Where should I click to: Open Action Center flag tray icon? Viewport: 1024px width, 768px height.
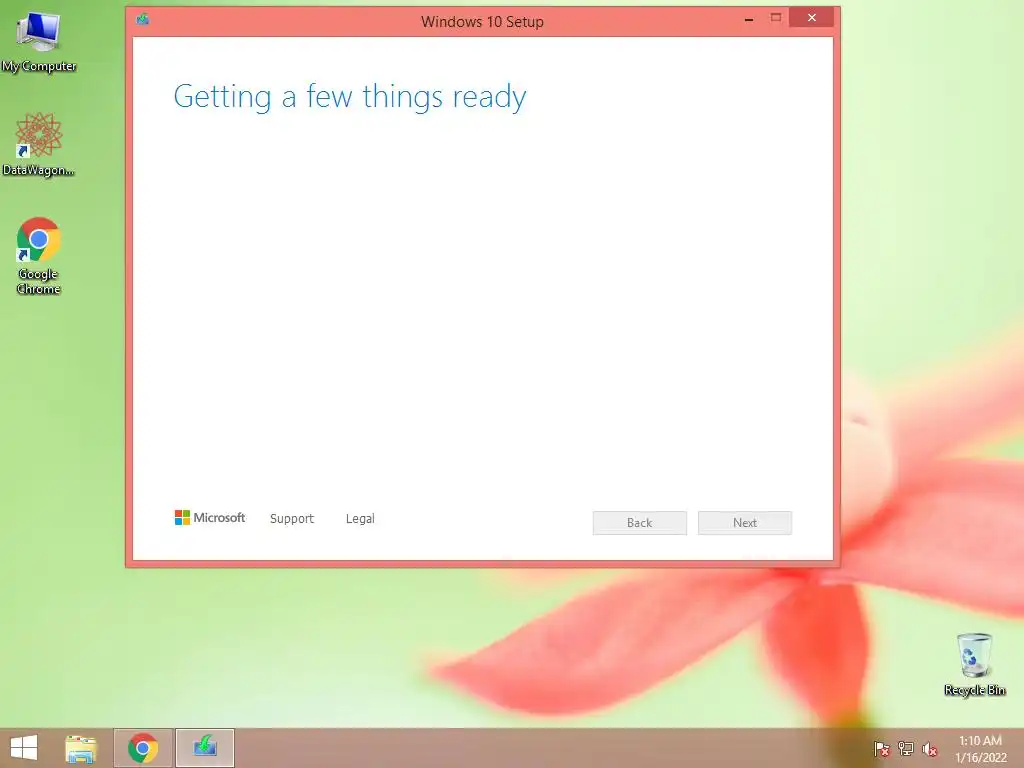[x=882, y=748]
